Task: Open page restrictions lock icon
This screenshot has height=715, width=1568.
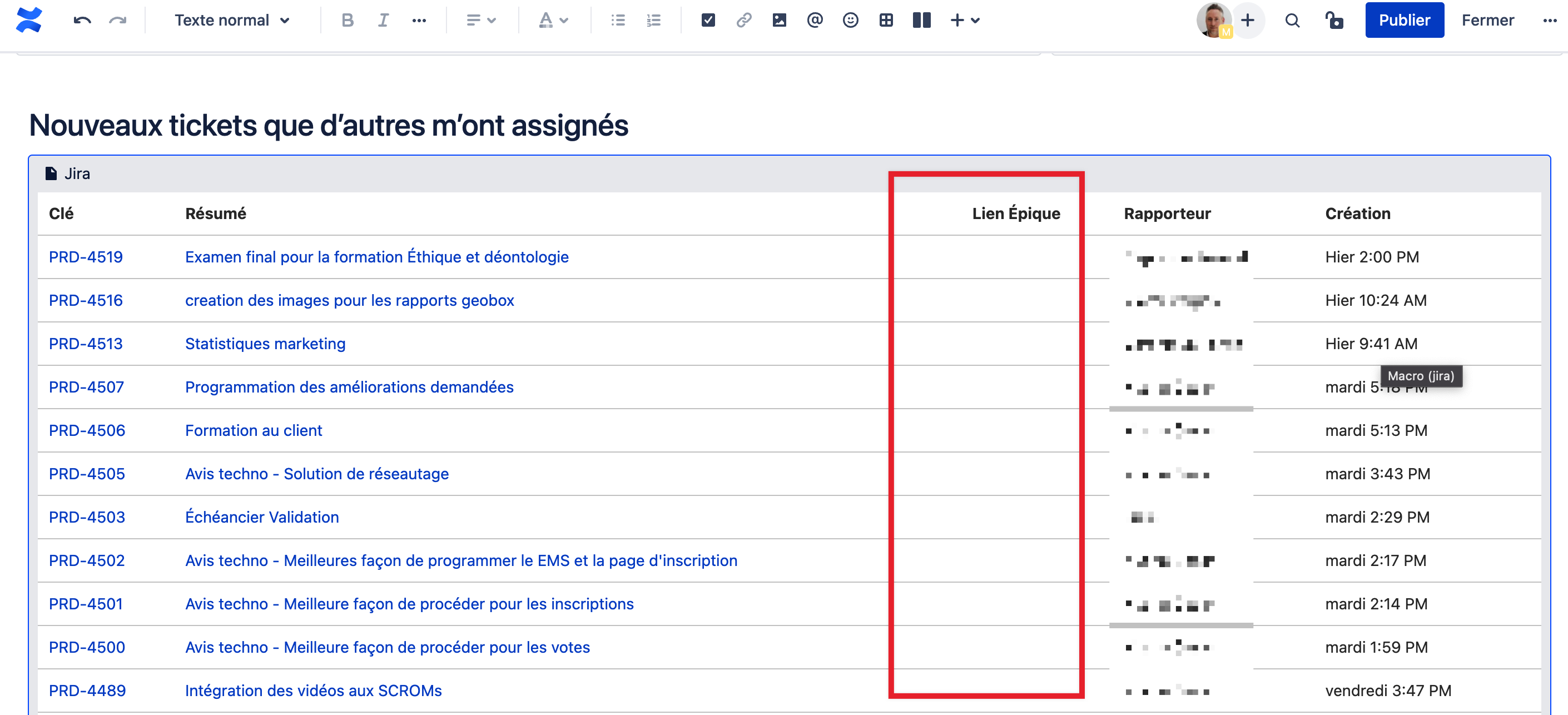Action: (1334, 21)
